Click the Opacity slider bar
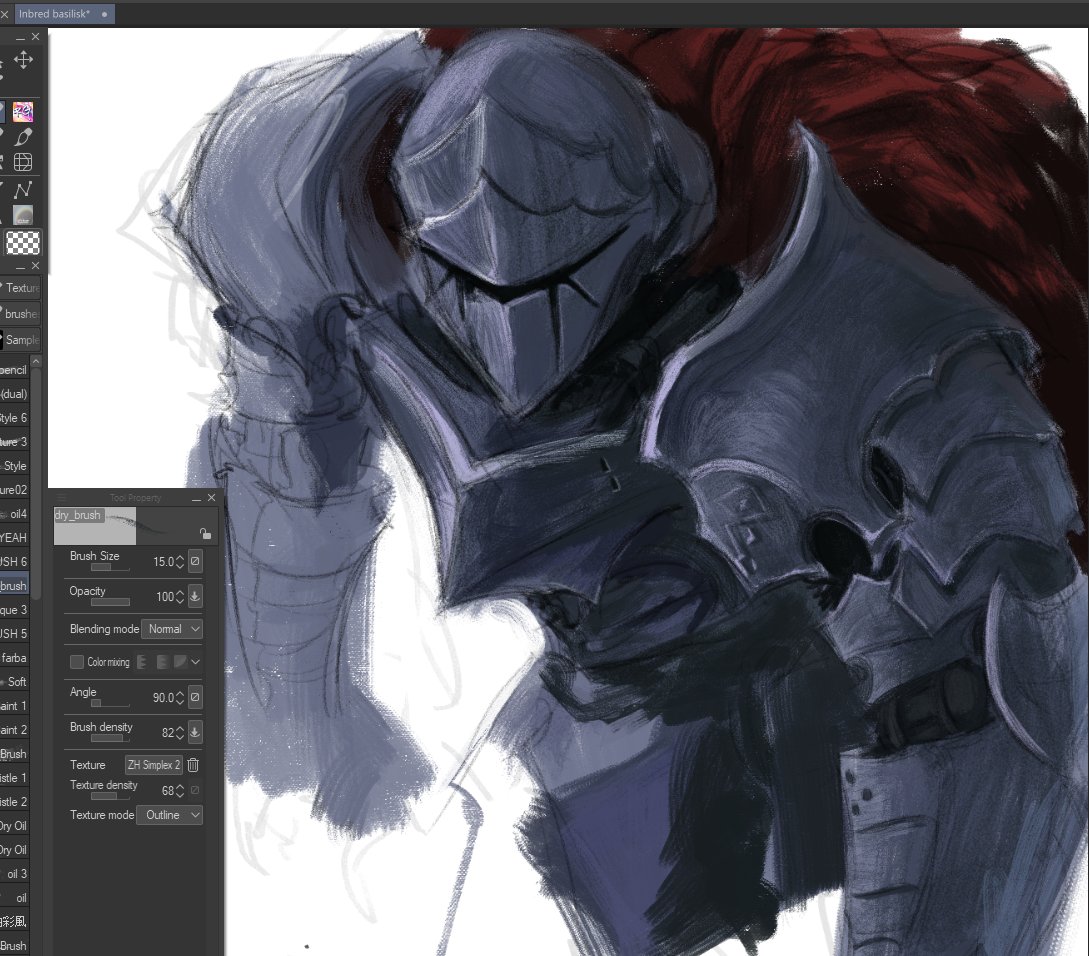 point(110,602)
